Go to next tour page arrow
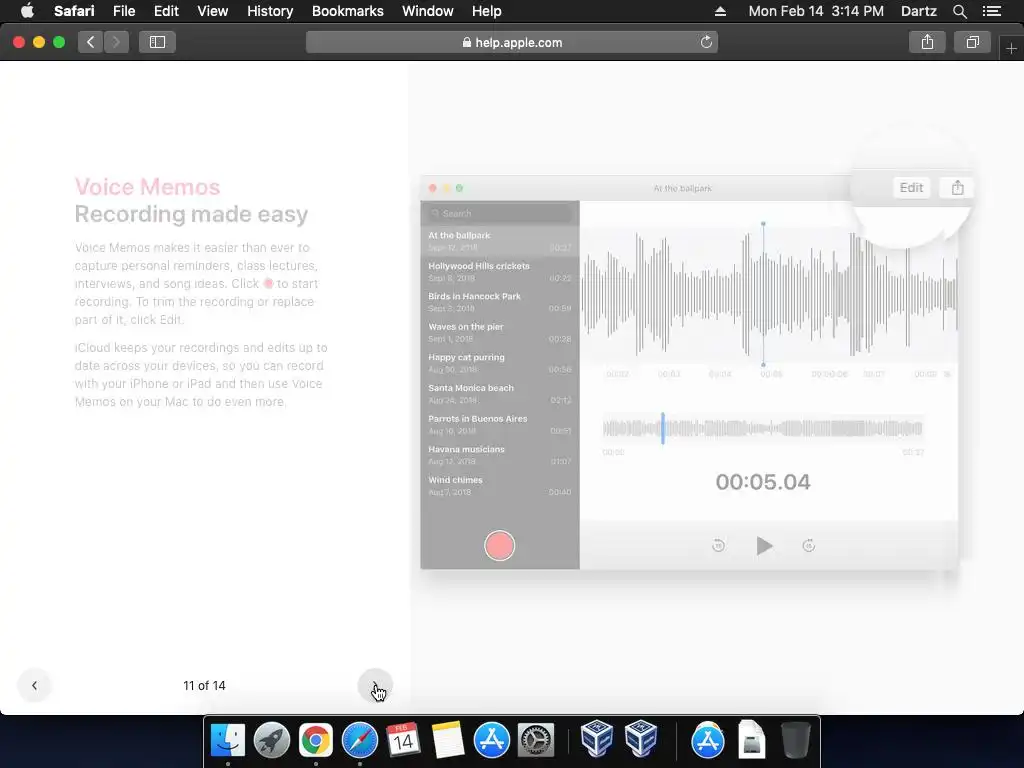The width and height of the screenshot is (1024, 768). tap(376, 685)
